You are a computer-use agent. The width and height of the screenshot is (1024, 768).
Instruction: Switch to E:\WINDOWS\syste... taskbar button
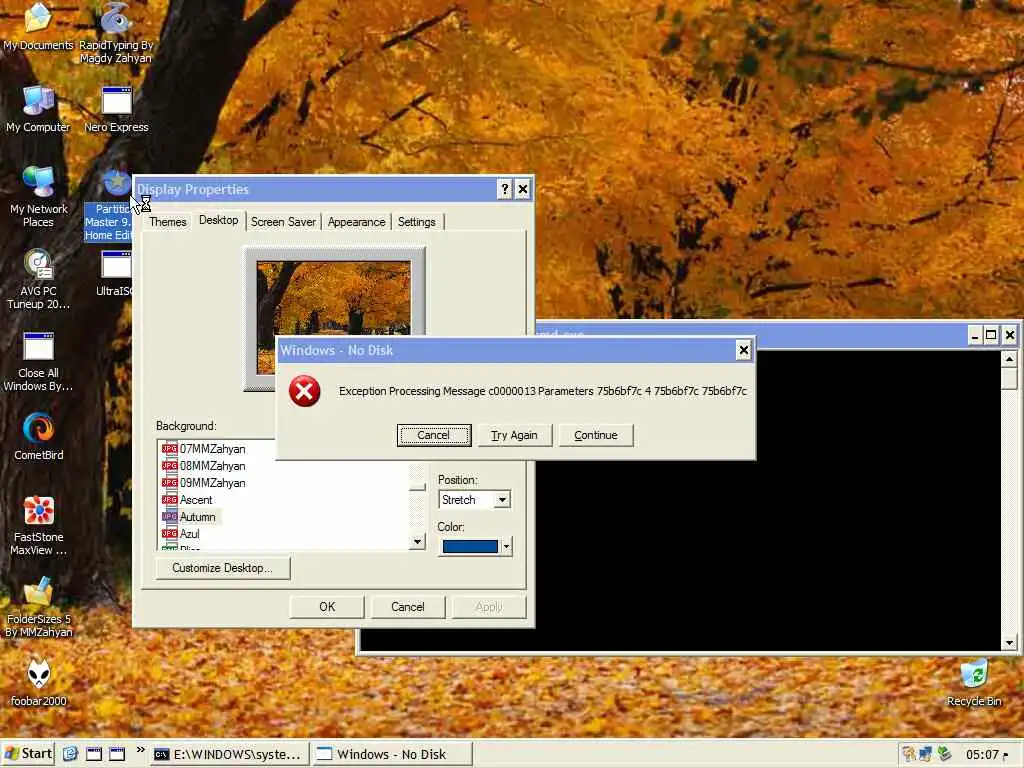tap(228, 754)
